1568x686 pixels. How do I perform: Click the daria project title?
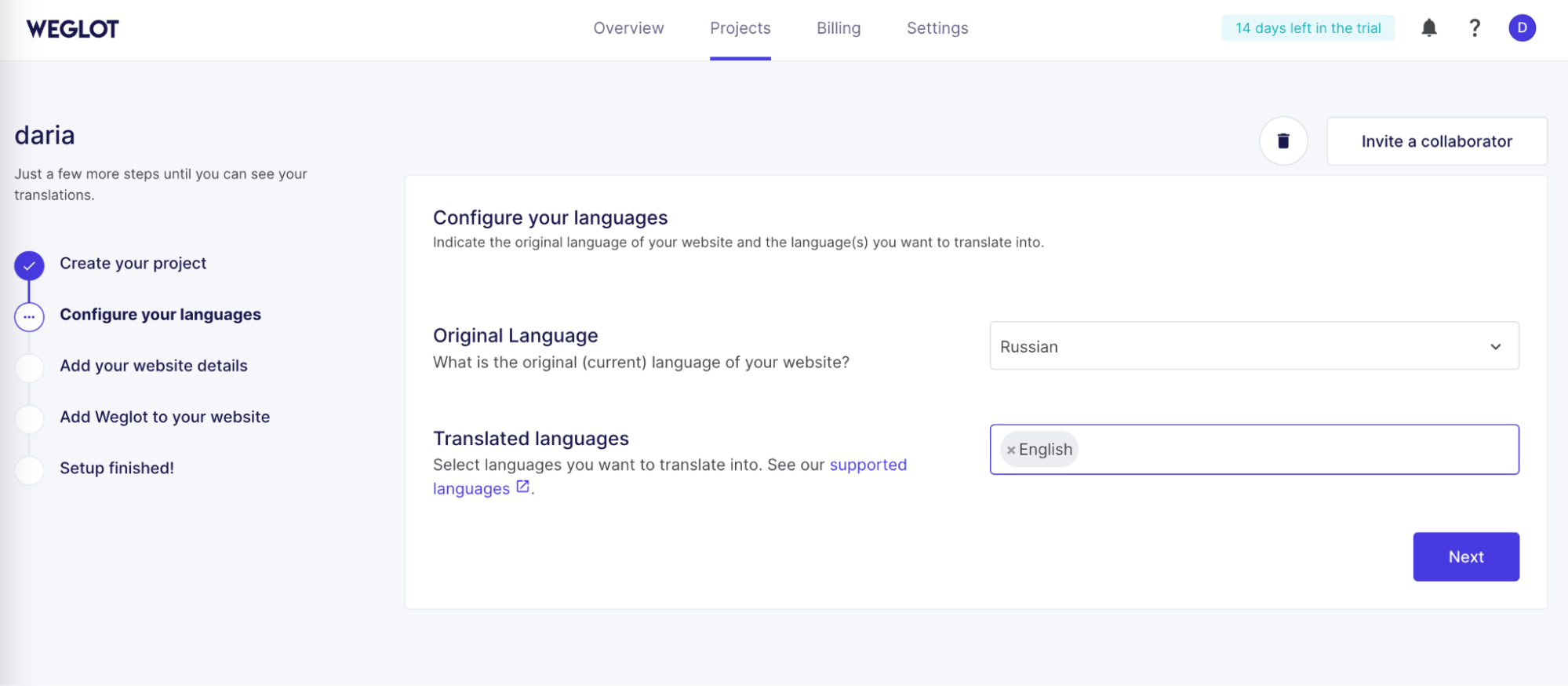tap(45, 136)
